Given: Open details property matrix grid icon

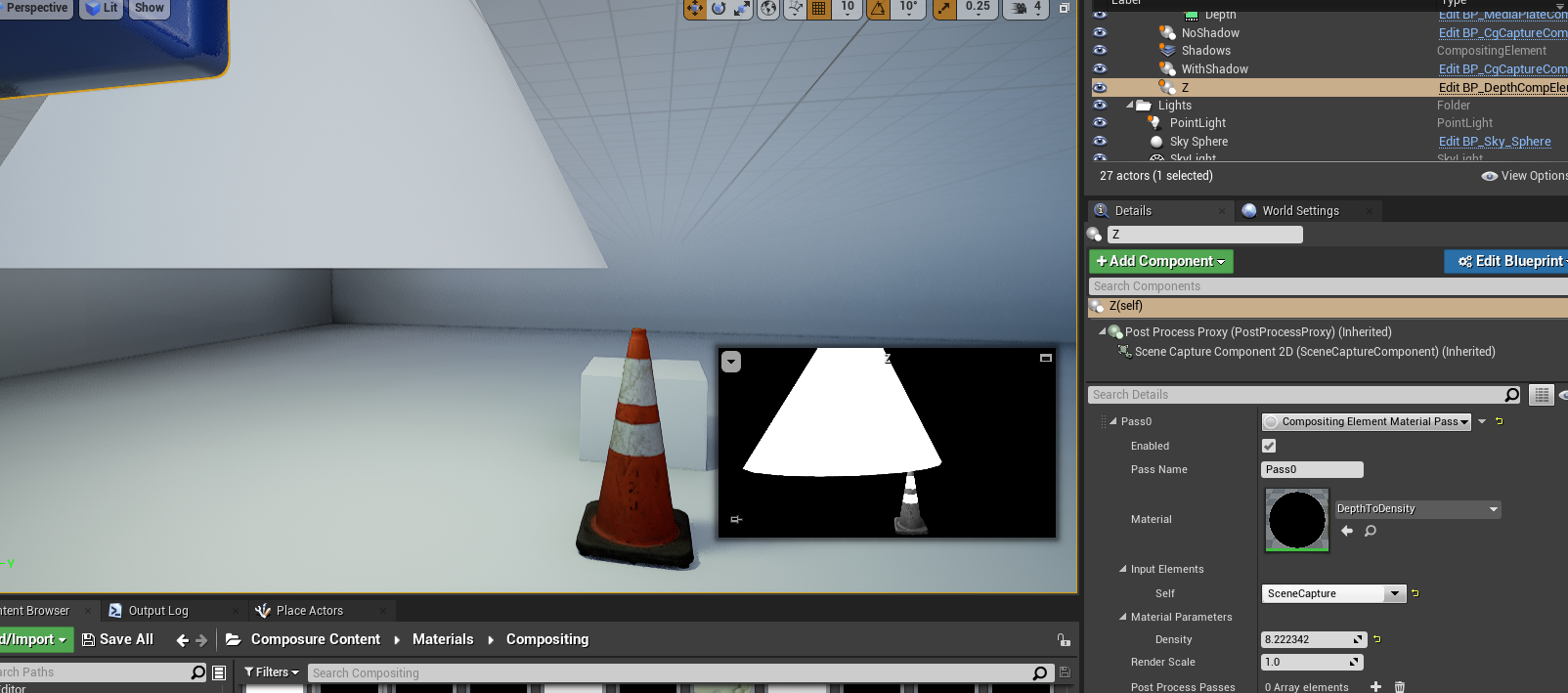Looking at the screenshot, I should coord(1542,395).
